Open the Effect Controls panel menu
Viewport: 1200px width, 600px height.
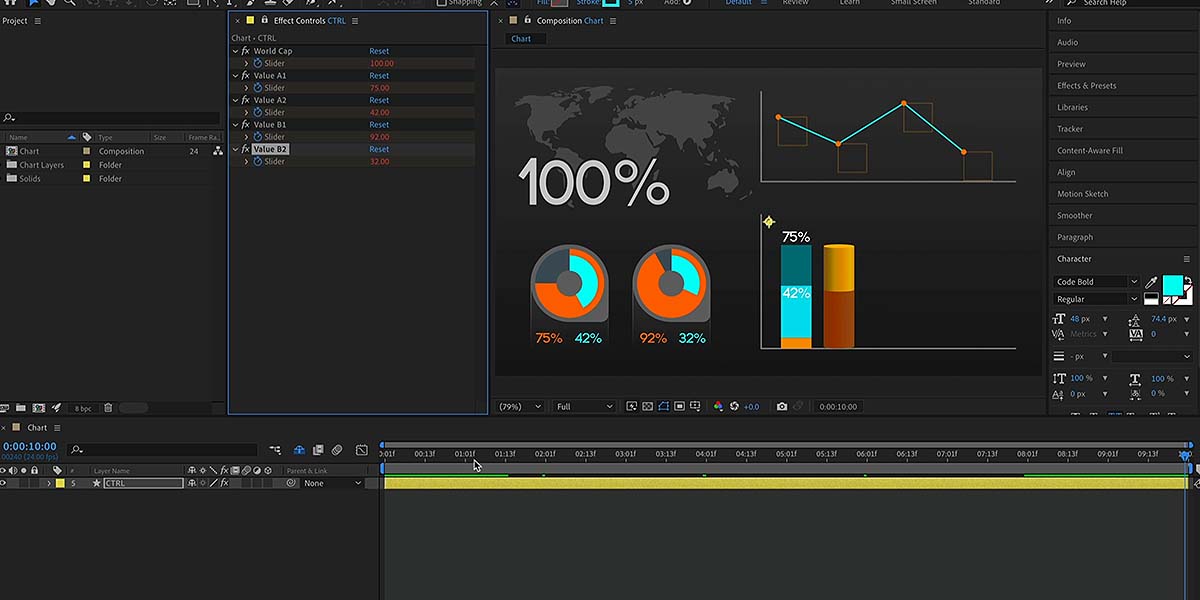pos(355,20)
